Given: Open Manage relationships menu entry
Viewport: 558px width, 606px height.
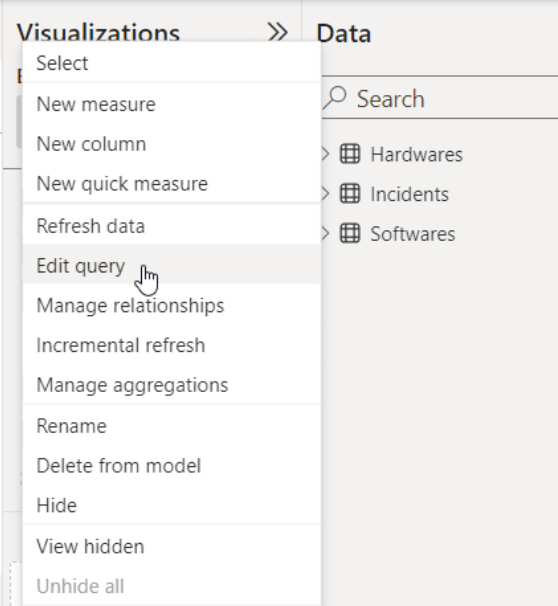Looking at the screenshot, I should tap(172, 306).
